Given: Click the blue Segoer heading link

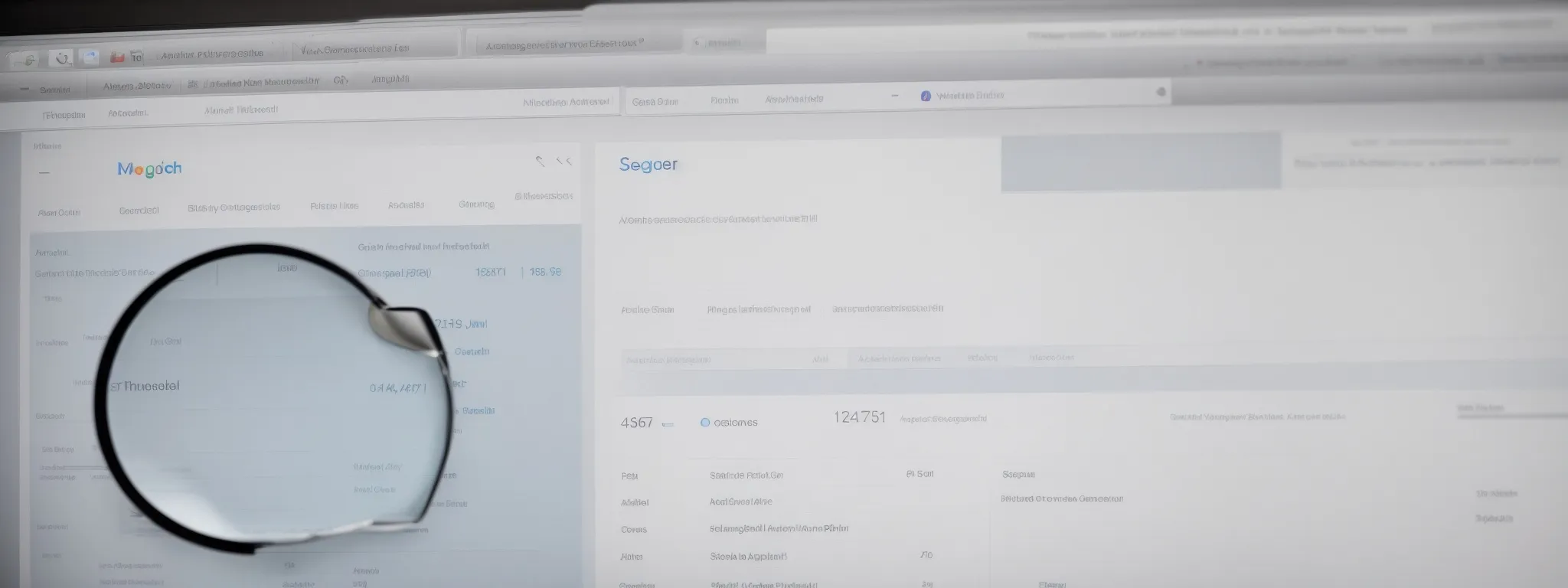Looking at the screenshot, I should coord(648,165).
